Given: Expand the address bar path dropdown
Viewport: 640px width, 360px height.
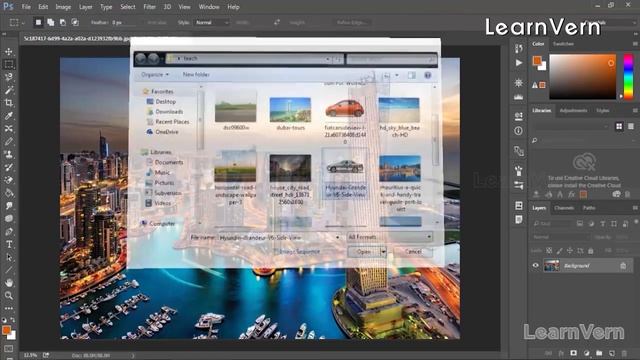Looking at the screenshot, I should pos(328,59).
